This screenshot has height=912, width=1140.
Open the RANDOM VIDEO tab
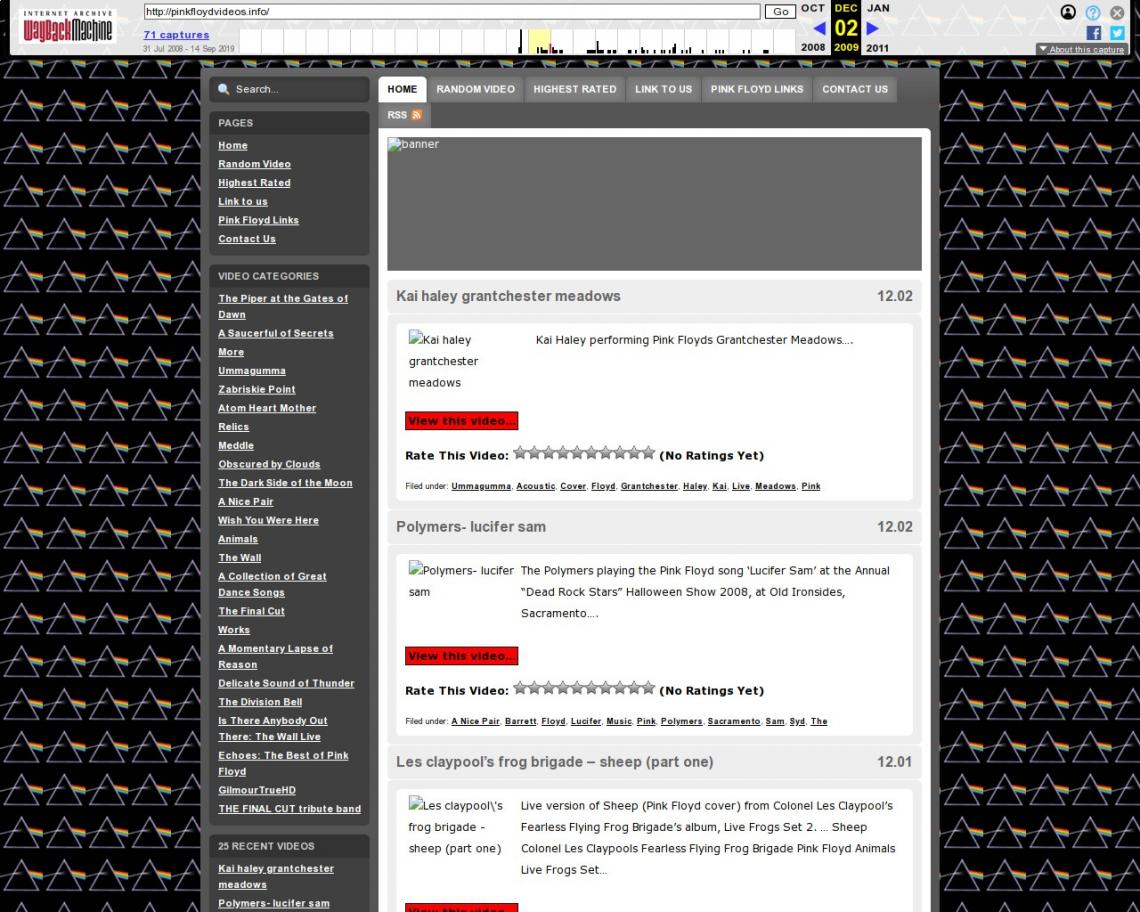point(475,89)
